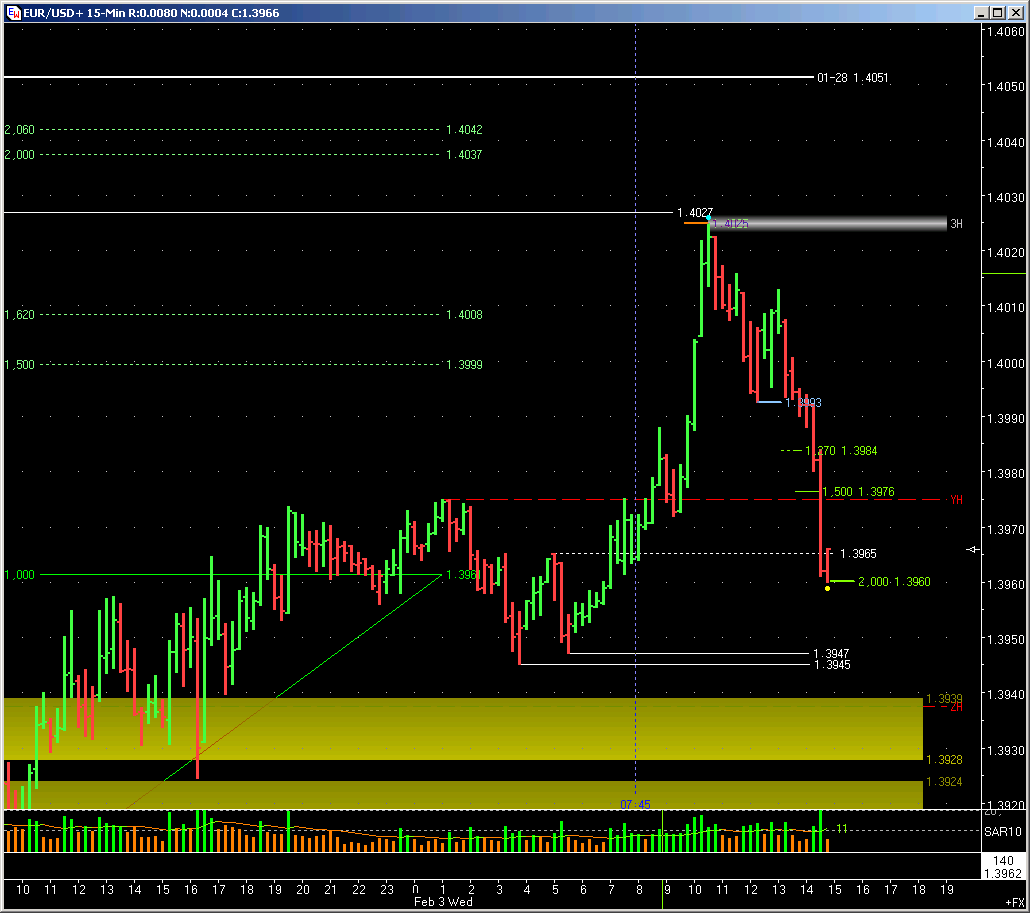Click the 1.3928 yellow zone label
Image resolution: width=1030 pixels, height=913 pixels.
pyautogui.click(x=944, y=759)
